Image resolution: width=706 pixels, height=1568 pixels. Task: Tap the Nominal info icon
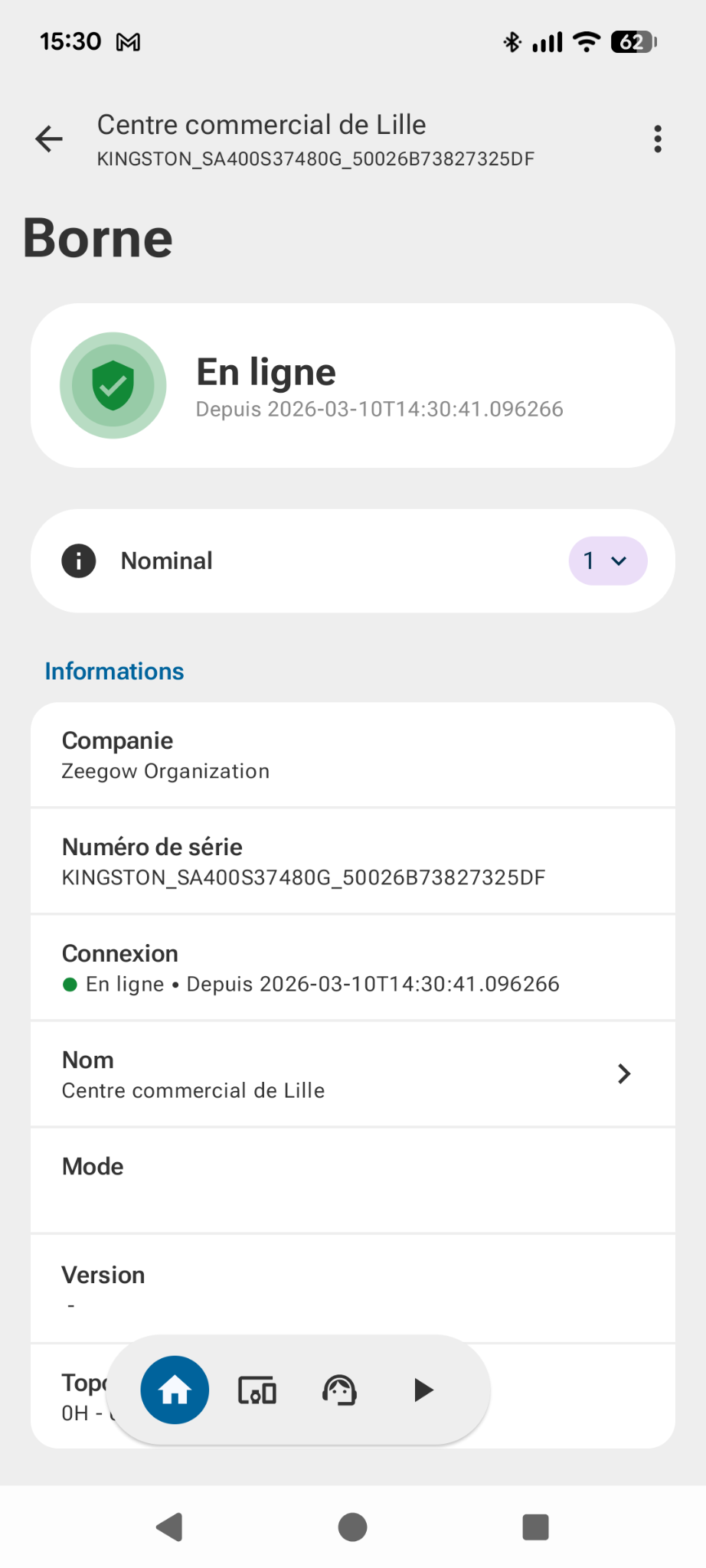click(79, 561)
